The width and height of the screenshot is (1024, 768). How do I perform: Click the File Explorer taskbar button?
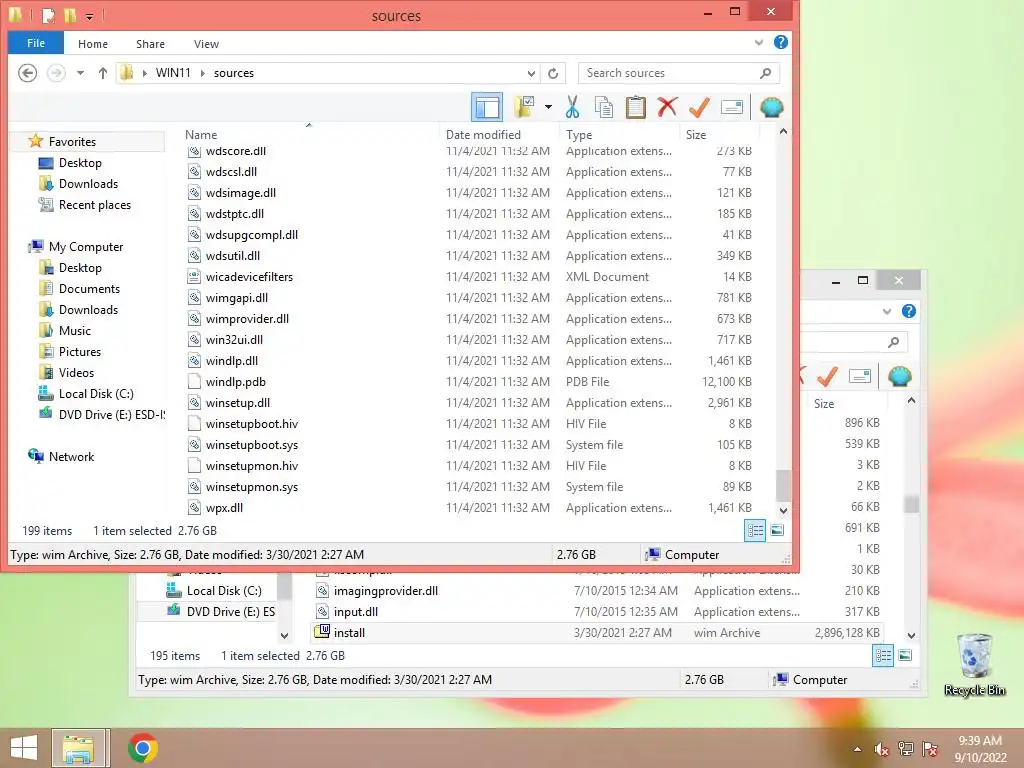click(x=78, y=748)
